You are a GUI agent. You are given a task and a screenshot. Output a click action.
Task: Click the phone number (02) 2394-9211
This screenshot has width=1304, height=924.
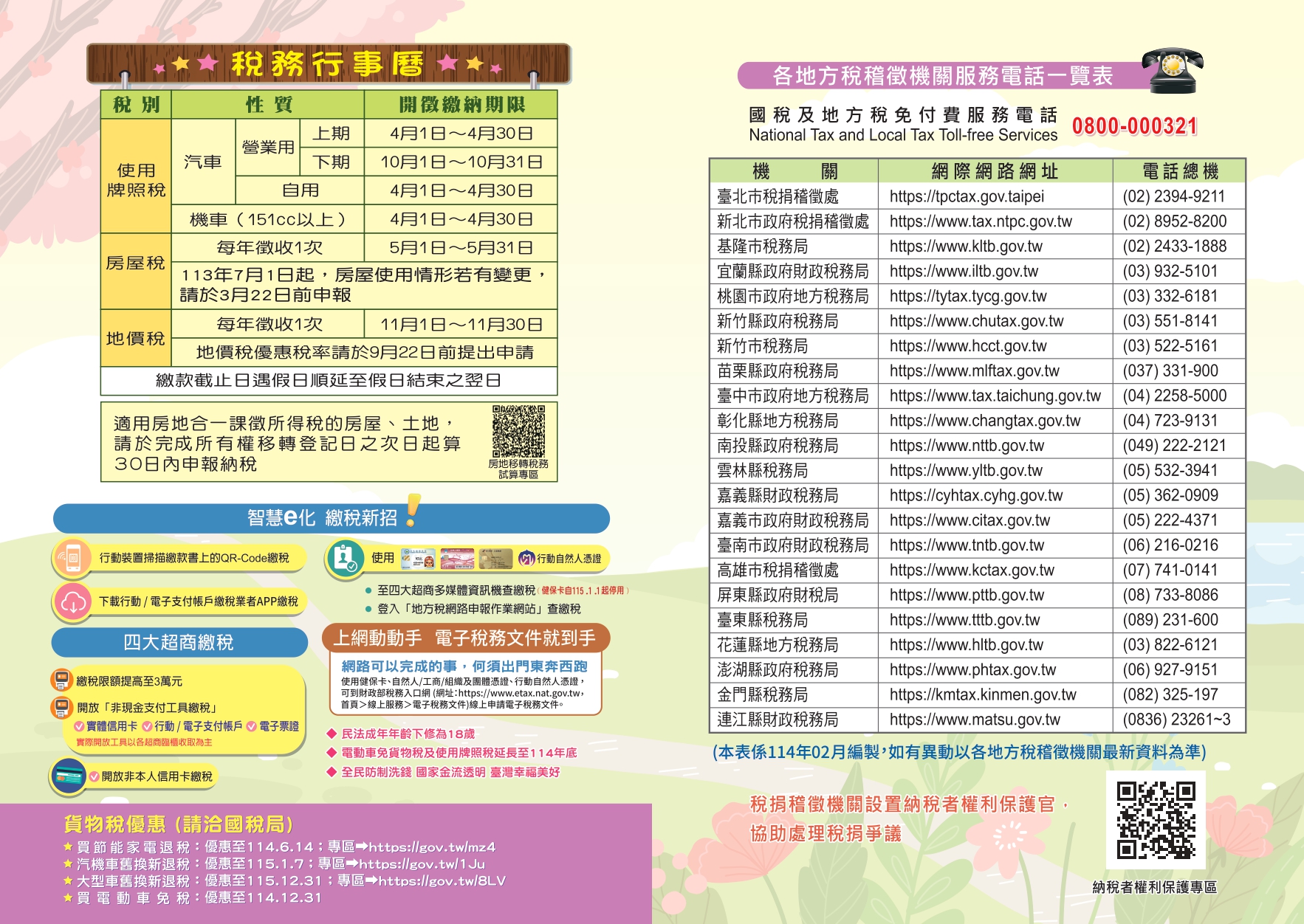[x=1173, y=196]
